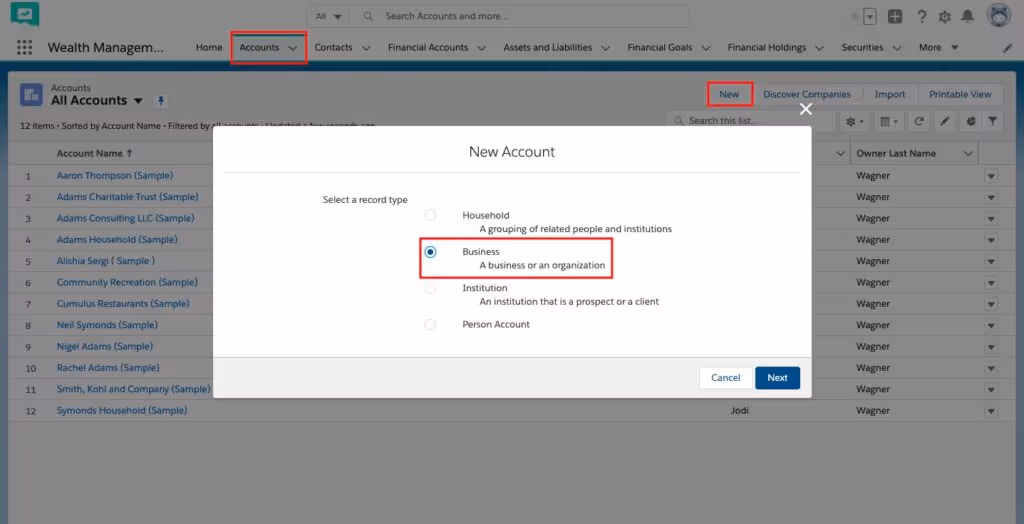This screenshot has height=524, width=1024.
Task: Open row actions for Adams Charitable Trust
Action: (991, 197)
